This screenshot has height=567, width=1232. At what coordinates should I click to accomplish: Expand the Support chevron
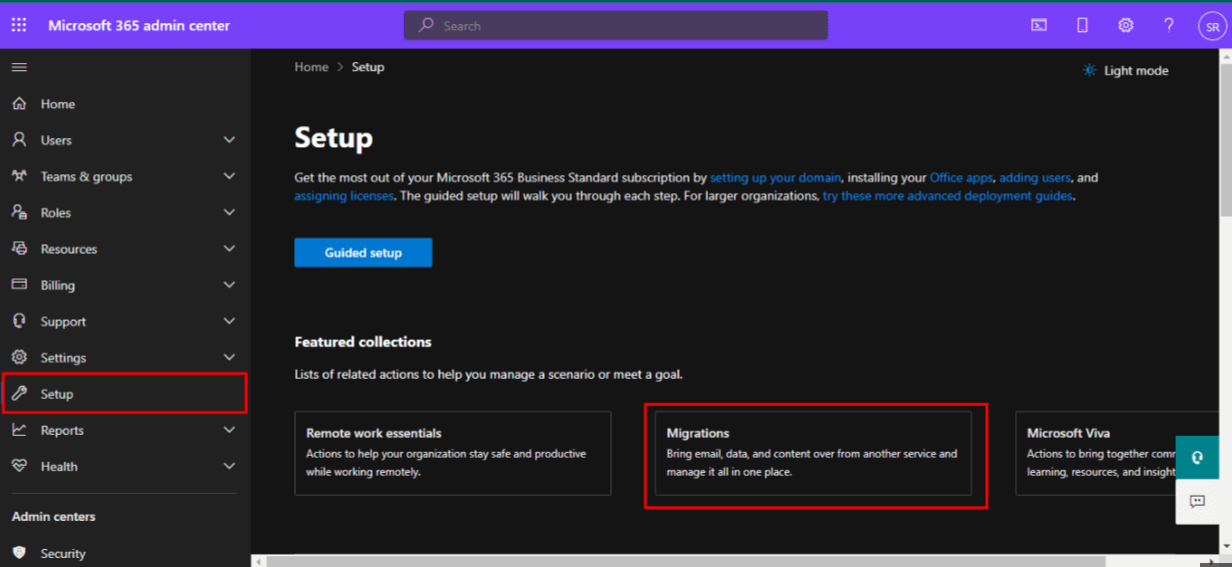[229, 321]
